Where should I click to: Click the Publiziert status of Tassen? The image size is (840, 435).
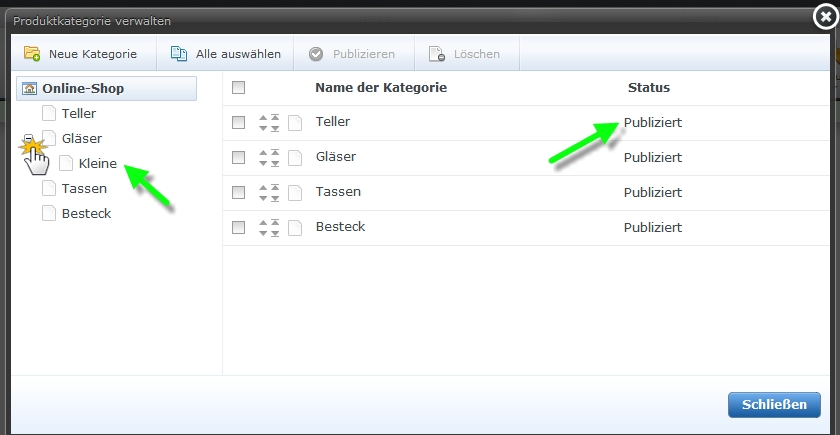(x=652, y=192)
